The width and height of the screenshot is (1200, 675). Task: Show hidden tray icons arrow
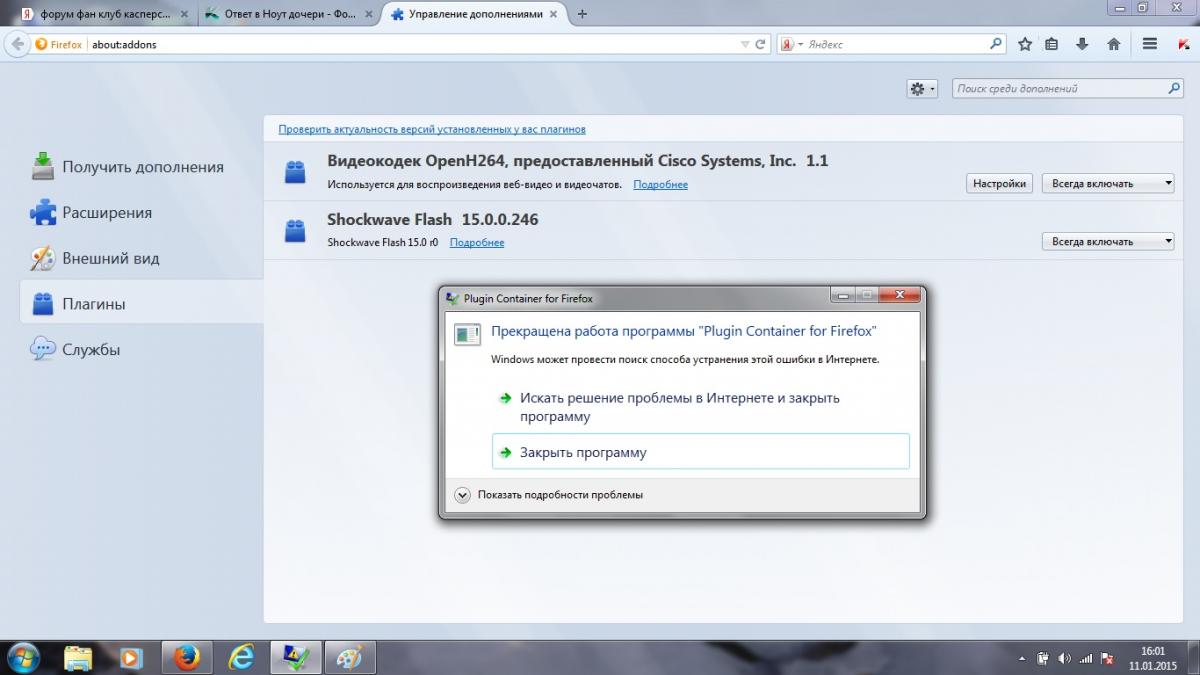[1022, 659]
